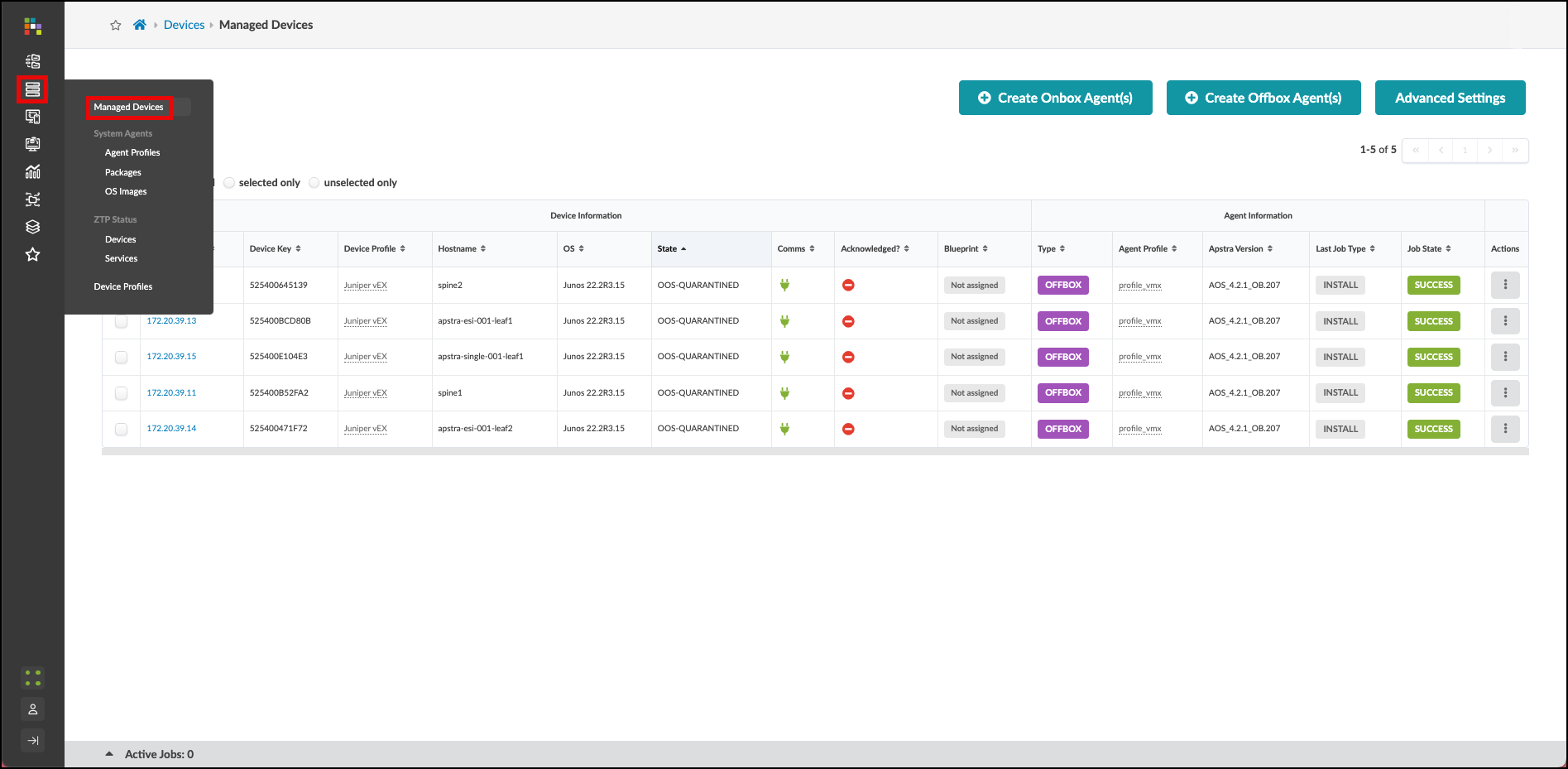The height and width of the screenshot is (769, 1568).
Task: Click the favorite star next to breadcrumb
Action: point(116,26)
